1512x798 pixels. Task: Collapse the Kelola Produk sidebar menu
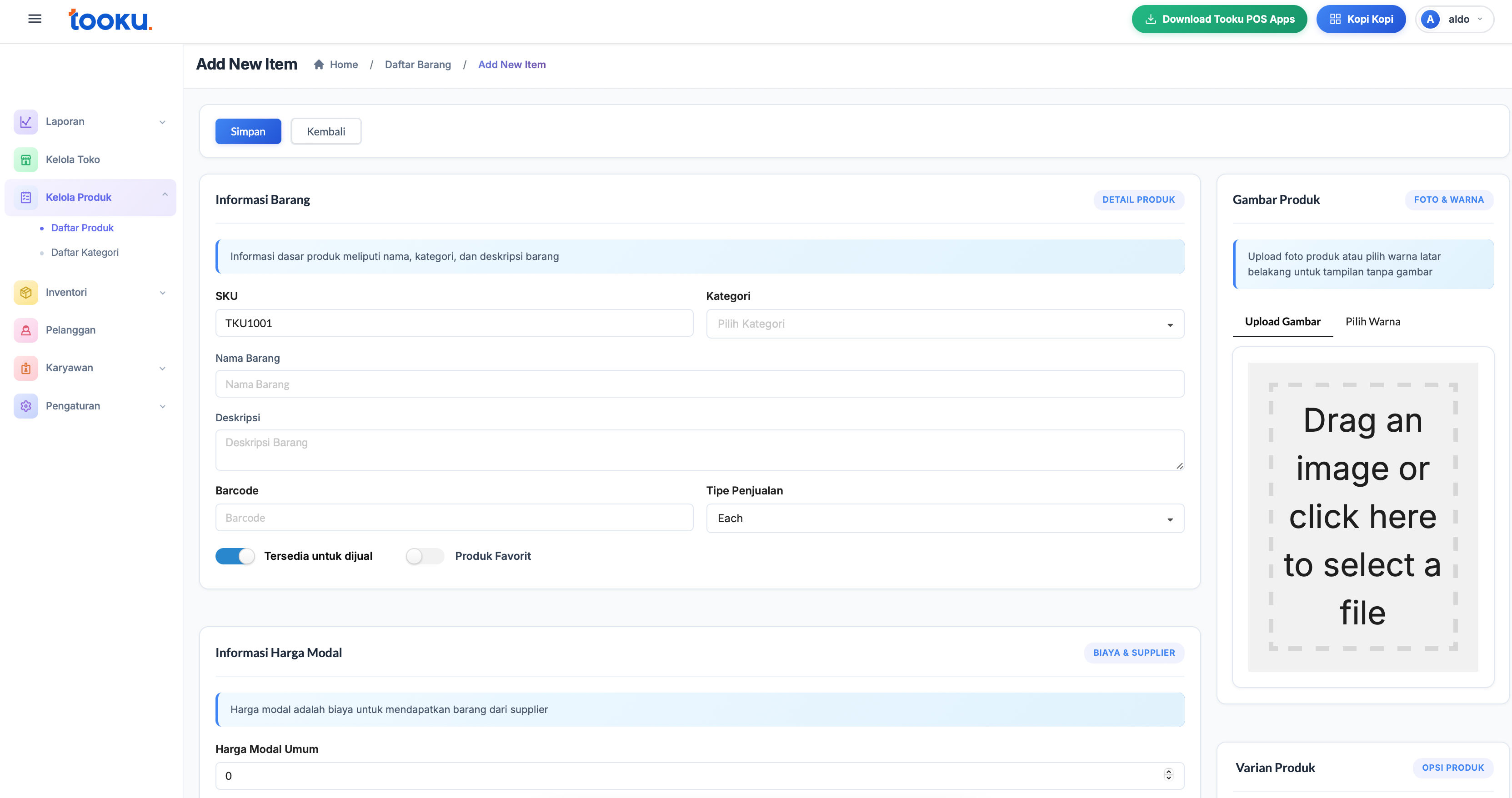pyautogui.click(x=165, y=195)
